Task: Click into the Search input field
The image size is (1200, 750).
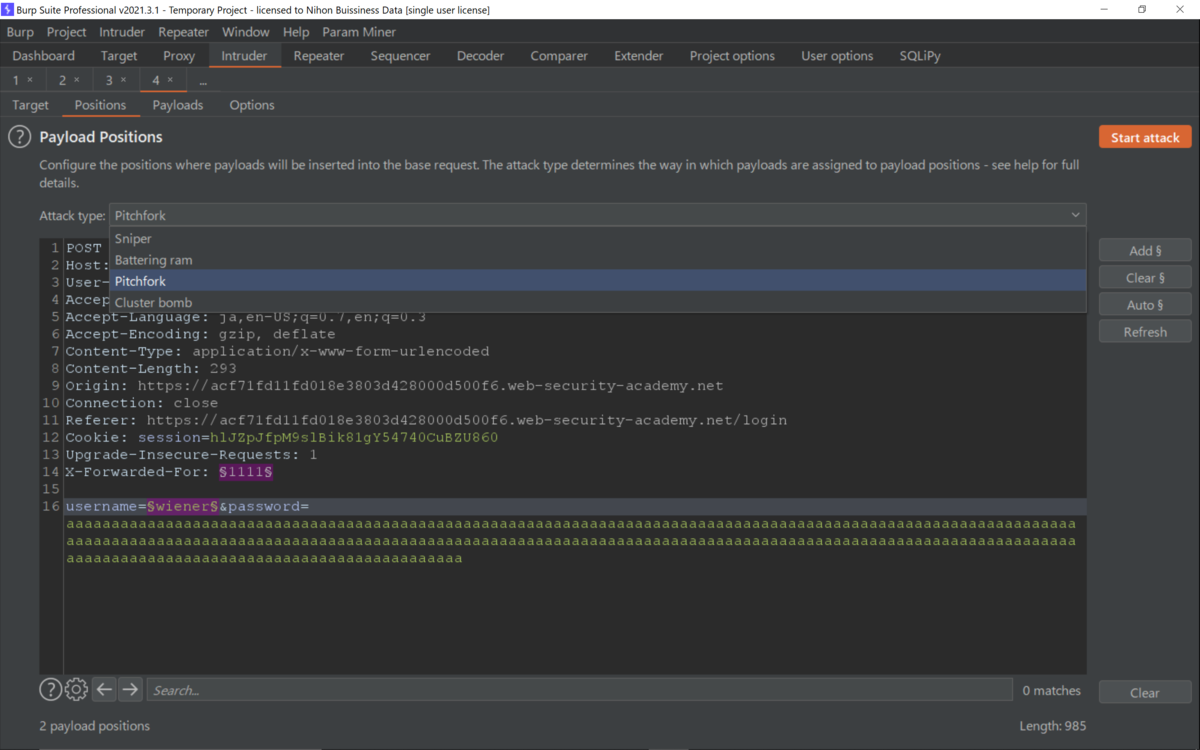Action: [580, 690]
